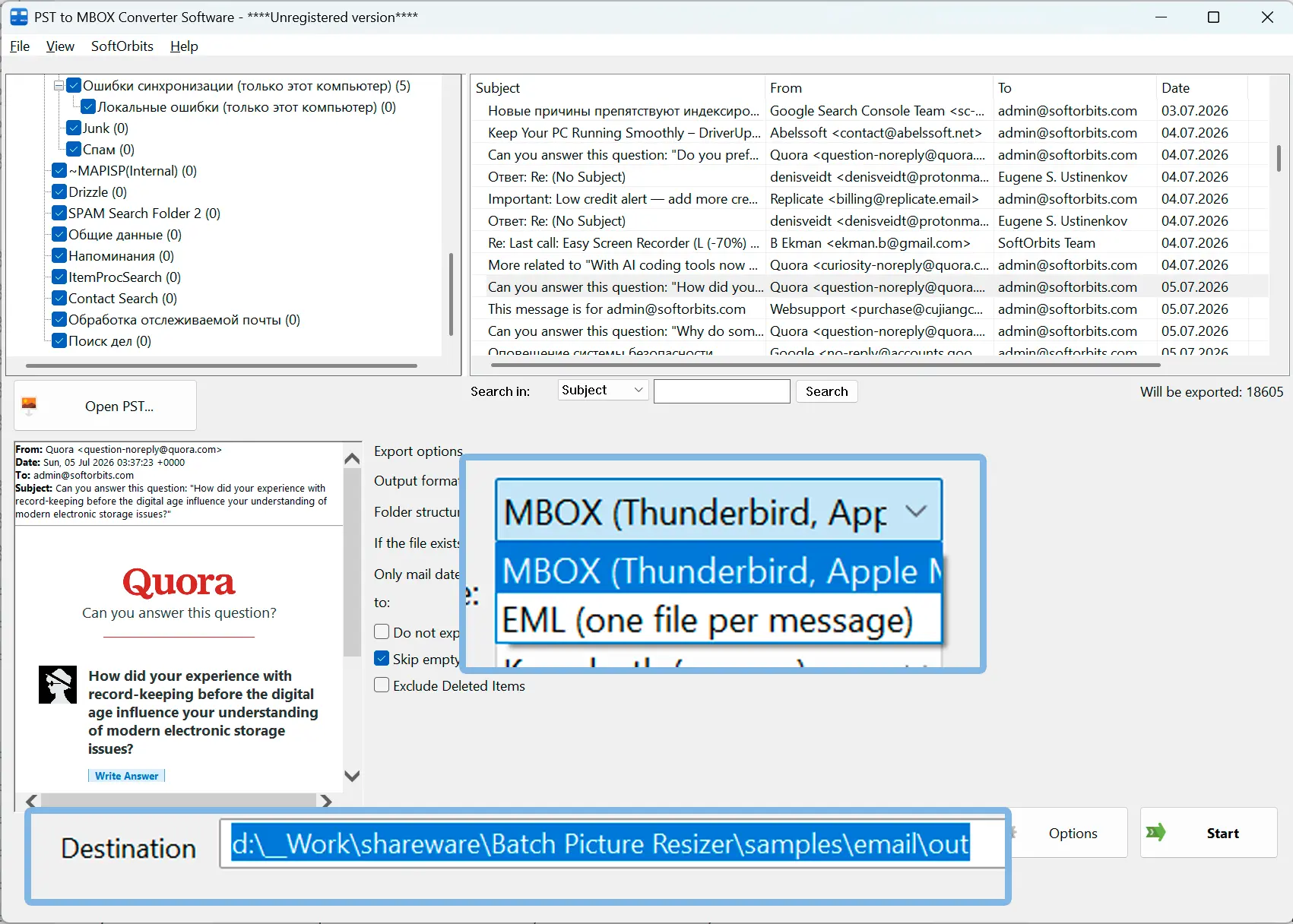The width and height of the screenshot is (1293, 924).
Task: Toggle the Skip empty checkbox
Action: coord(382,659)
